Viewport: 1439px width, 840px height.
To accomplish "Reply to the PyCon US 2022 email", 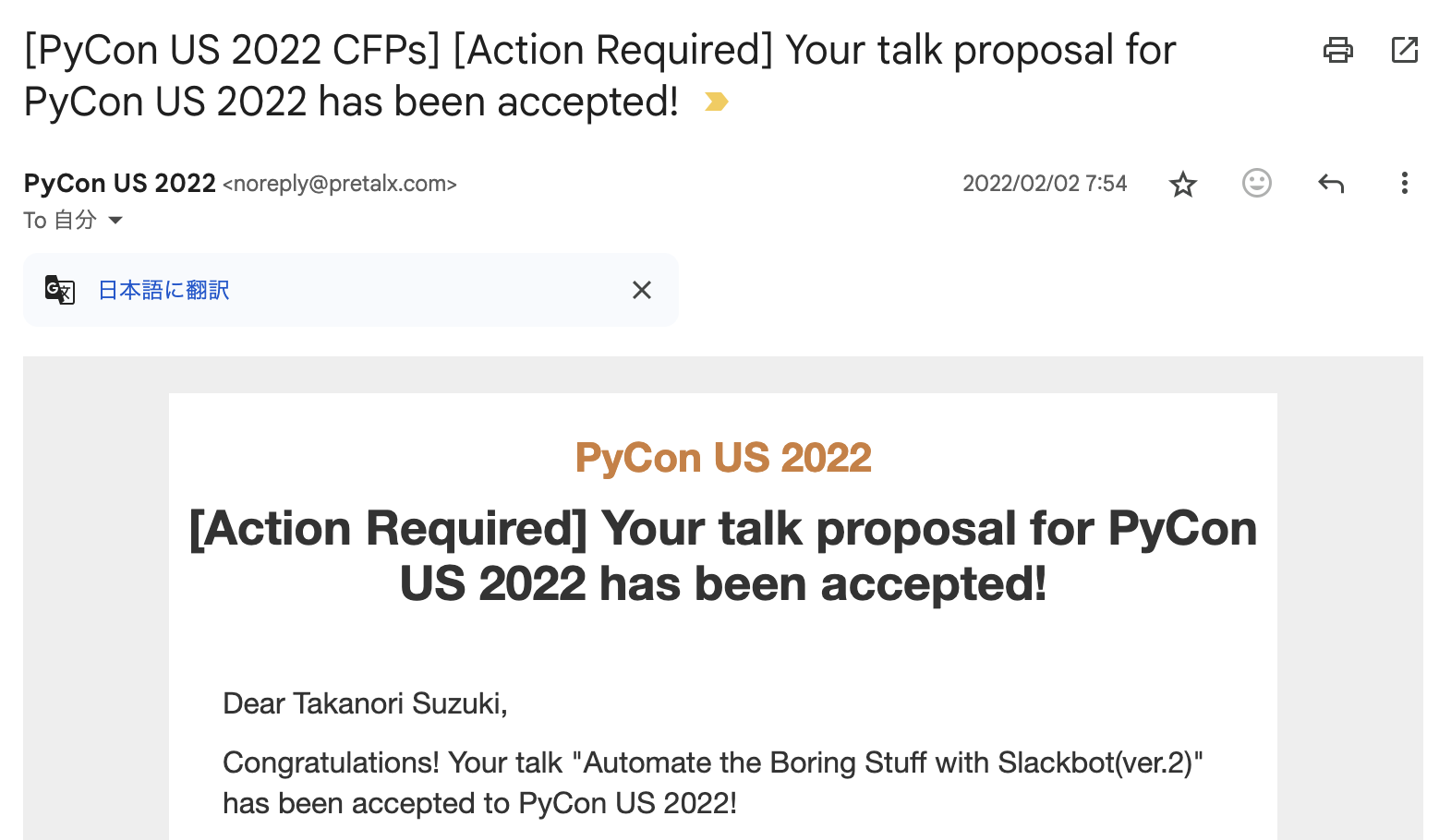I will (x=1330, y=184).
